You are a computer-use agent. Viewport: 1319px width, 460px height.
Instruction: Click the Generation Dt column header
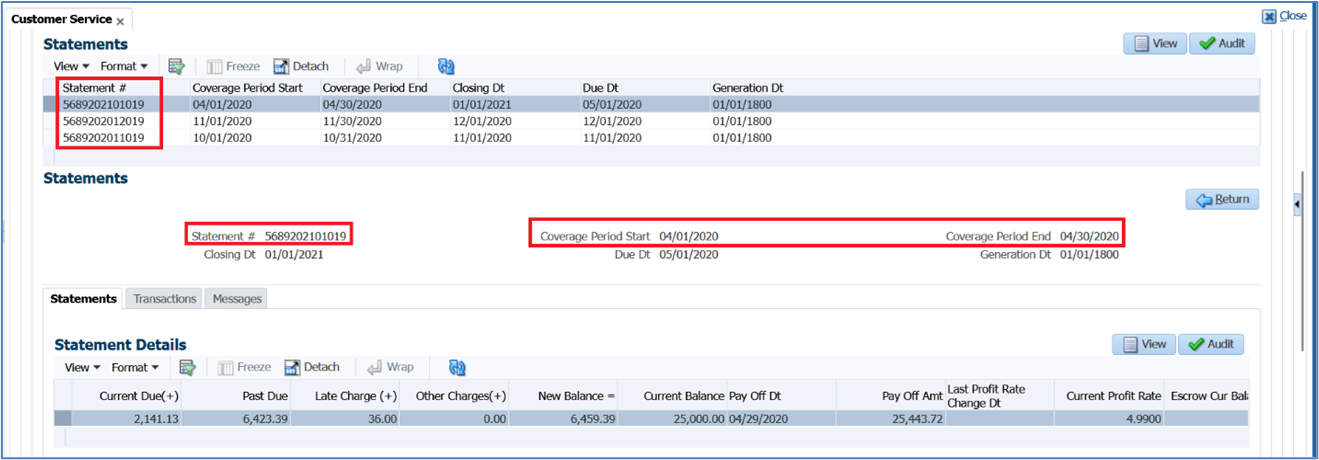pyautogui.click(x=747, y=88)
